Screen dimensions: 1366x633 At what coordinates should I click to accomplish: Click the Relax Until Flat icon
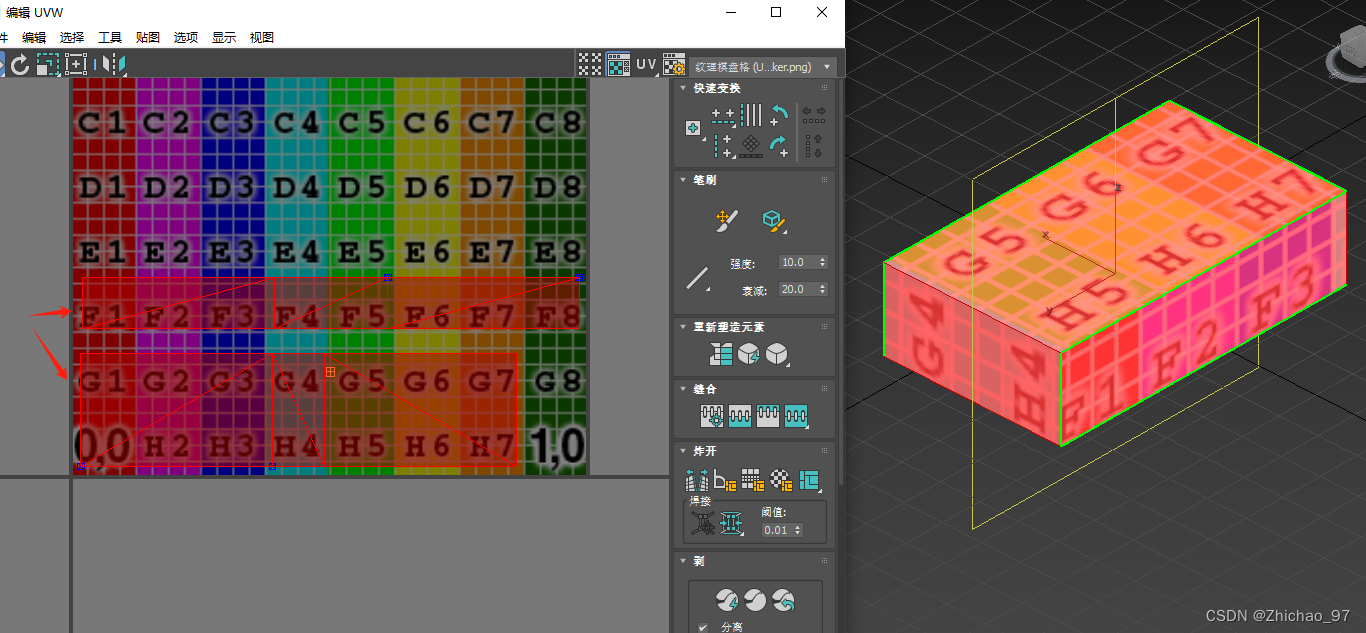pyautogui.click(x=751, y=355)
